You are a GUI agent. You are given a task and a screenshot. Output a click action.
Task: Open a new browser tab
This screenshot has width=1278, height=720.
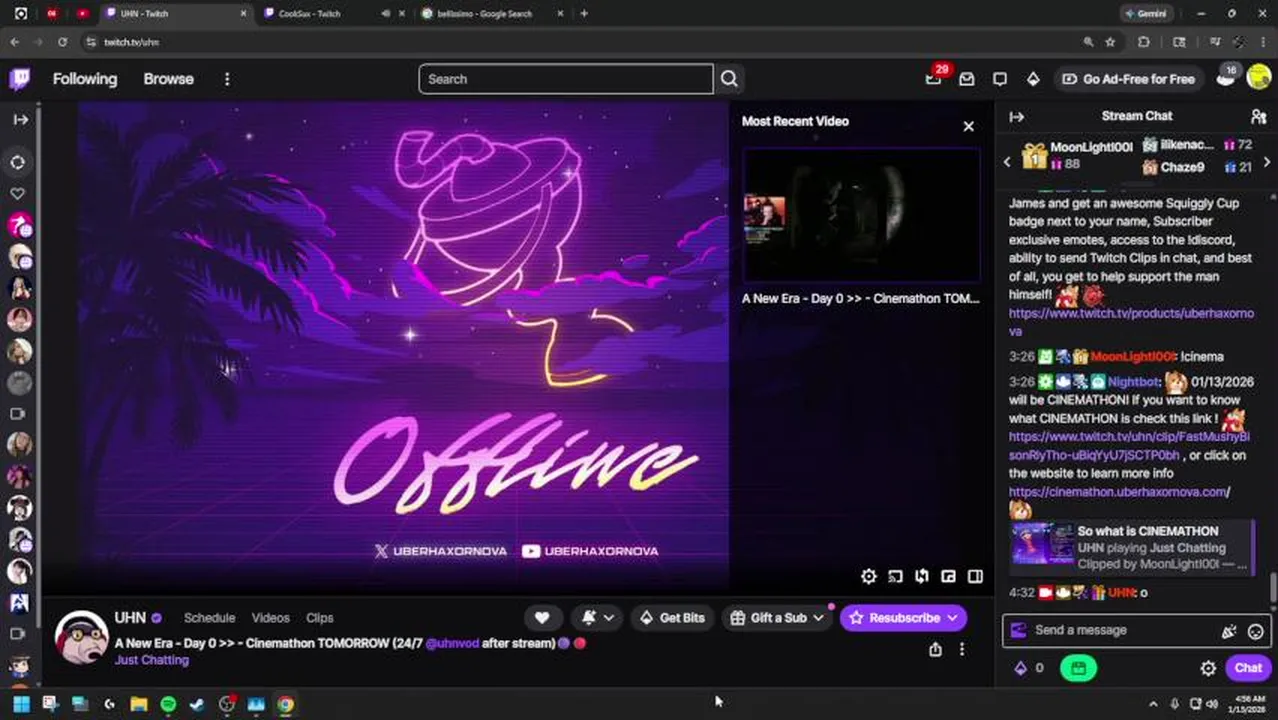[584, 14]
